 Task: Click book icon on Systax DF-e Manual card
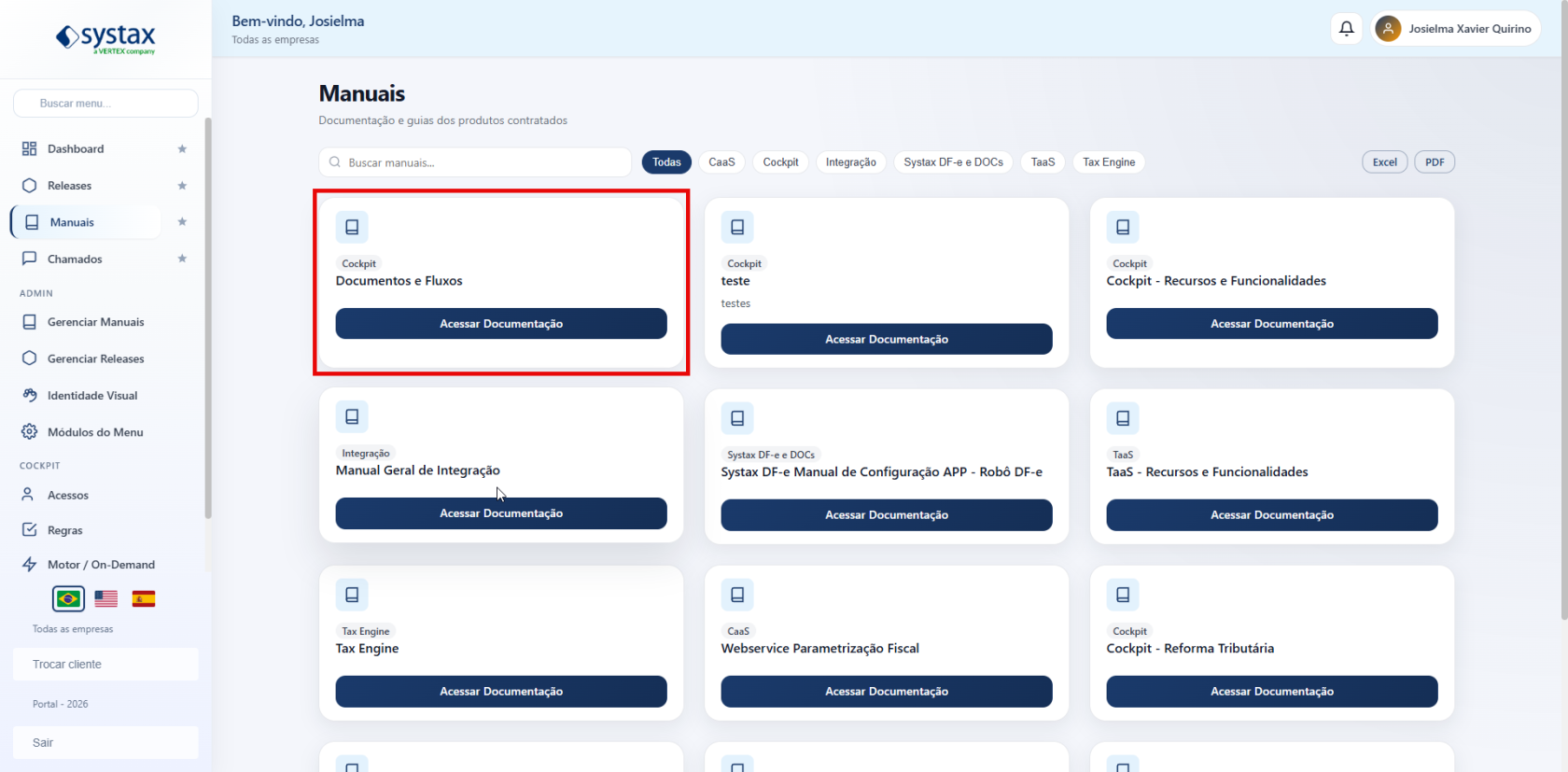(x=737, y=418)
